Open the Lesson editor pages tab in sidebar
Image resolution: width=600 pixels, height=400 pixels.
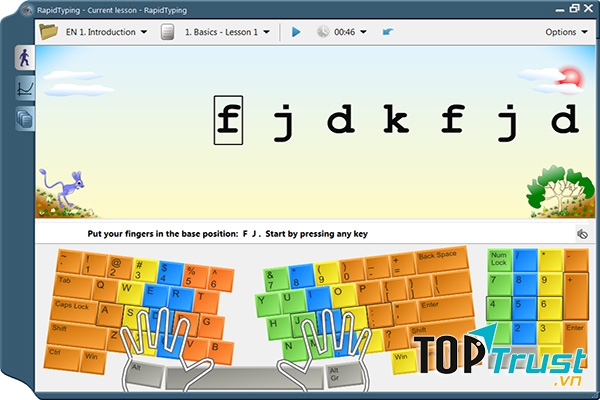tap(25, 119)
